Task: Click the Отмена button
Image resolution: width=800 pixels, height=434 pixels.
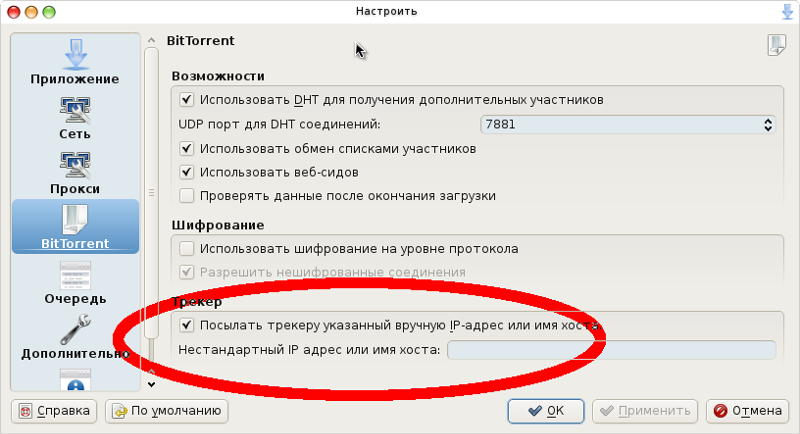Action: (747, 411)
